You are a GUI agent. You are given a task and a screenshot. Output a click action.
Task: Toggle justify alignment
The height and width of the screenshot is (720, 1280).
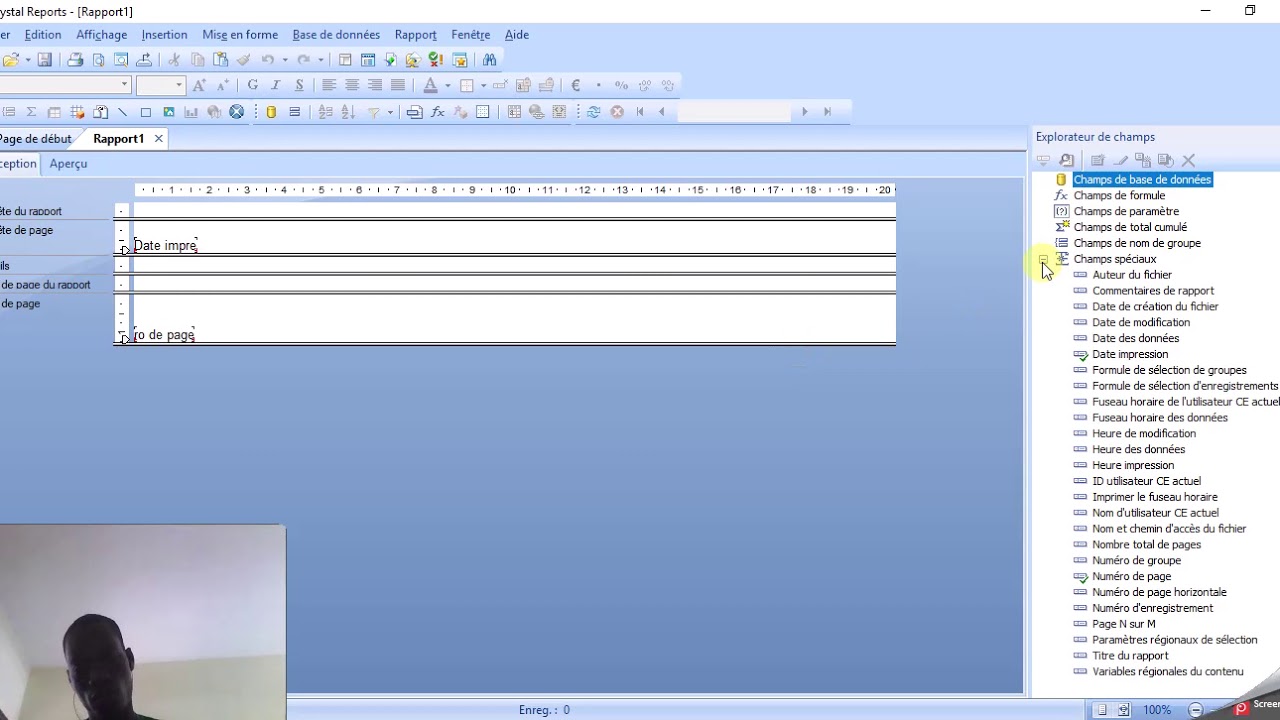(x=397, y=86)
